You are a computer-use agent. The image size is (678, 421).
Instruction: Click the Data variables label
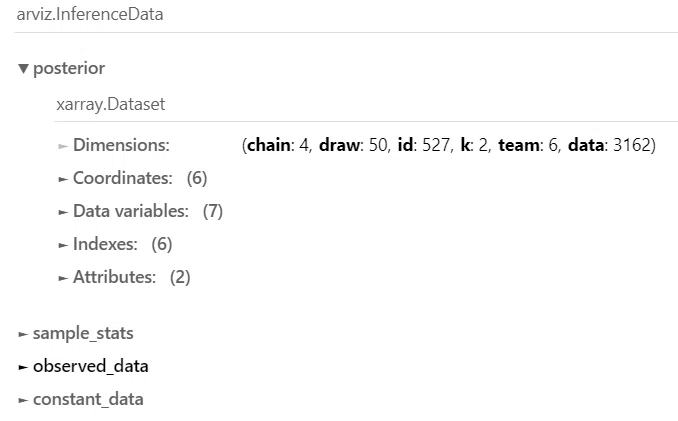pyautogui.click(x=131, y=211)
